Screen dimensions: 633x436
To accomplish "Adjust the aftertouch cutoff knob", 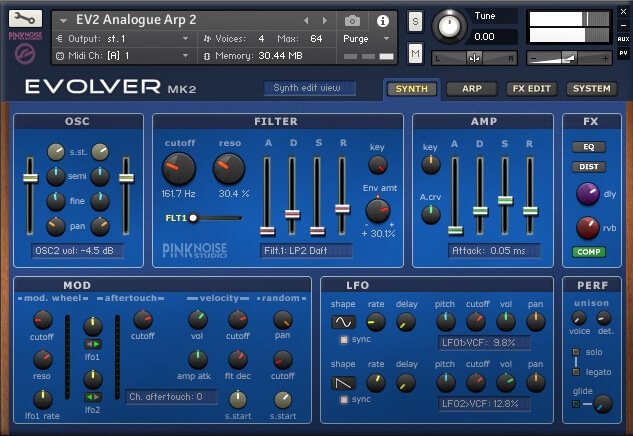I will 143,320.
